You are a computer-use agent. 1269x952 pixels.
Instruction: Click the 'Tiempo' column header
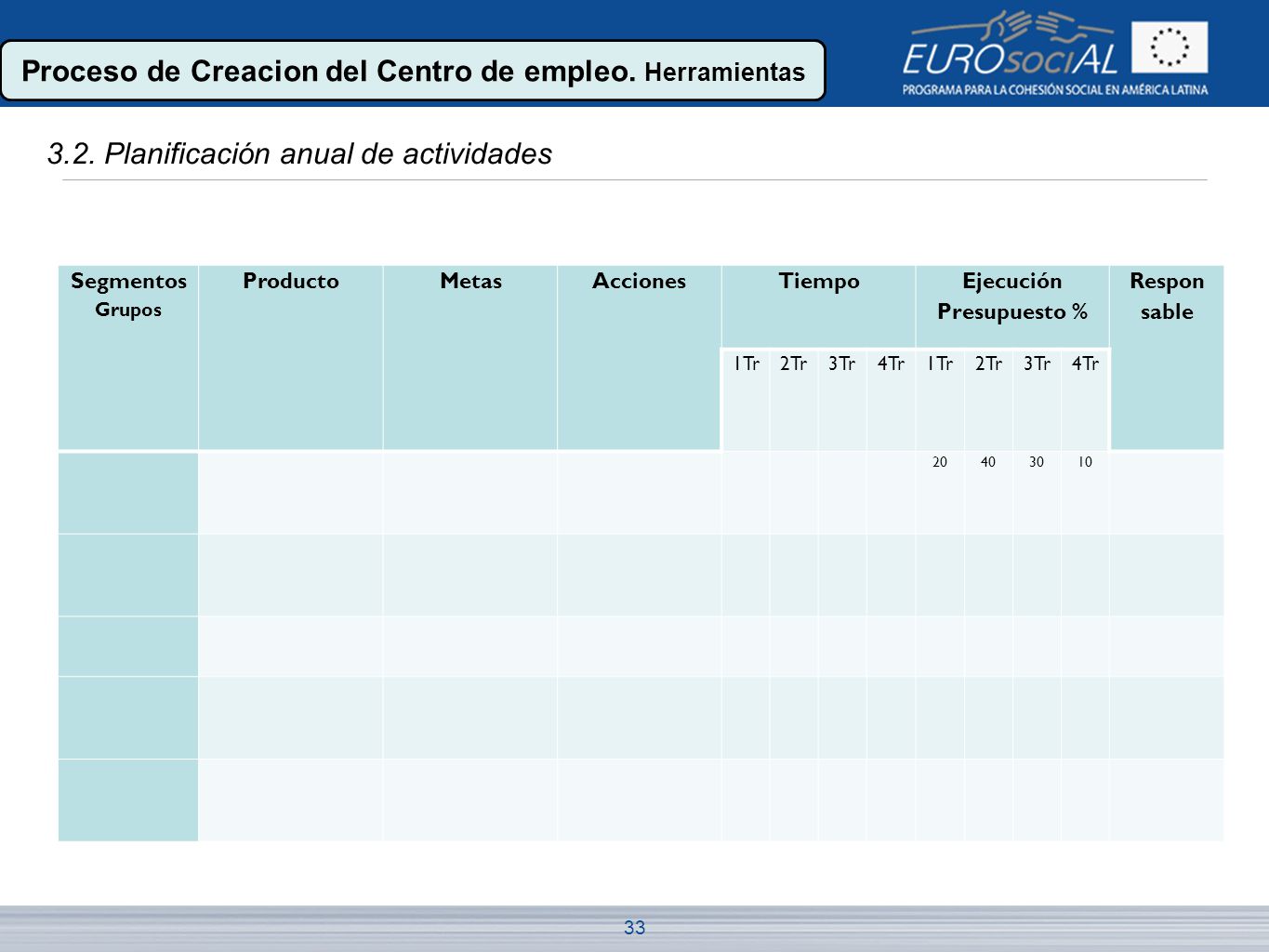coord(819,307)
